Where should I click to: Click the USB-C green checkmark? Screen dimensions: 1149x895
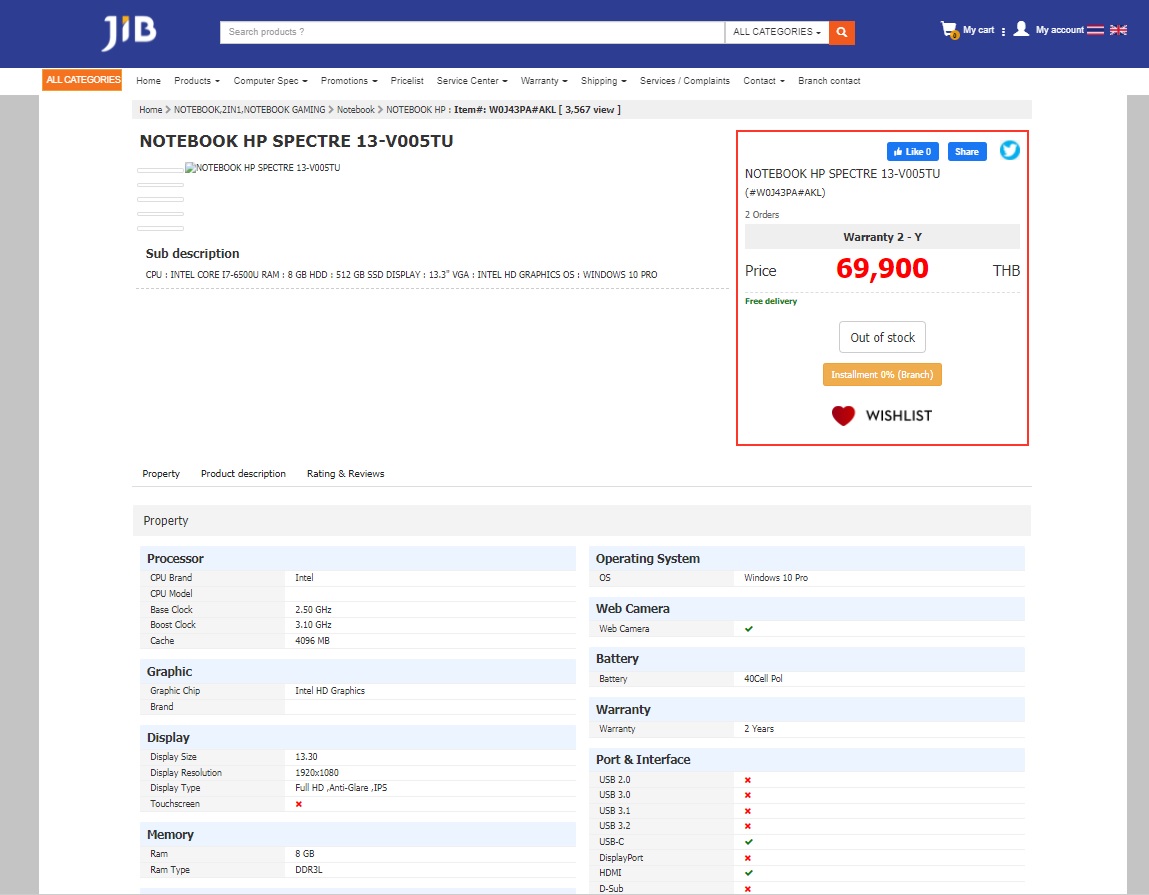point(748,842)
